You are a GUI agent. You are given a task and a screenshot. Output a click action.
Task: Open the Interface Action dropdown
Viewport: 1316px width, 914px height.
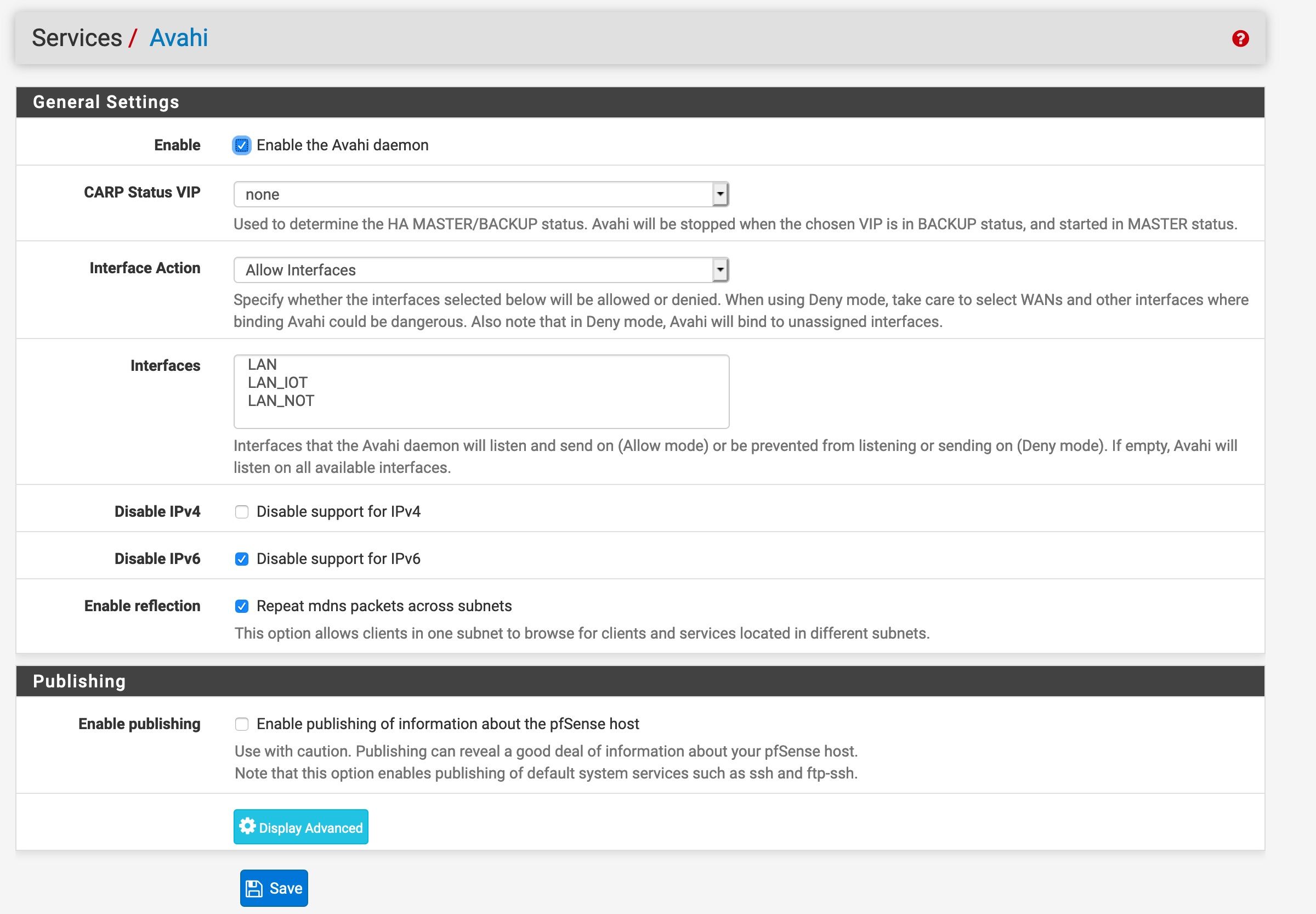(481, 270)
